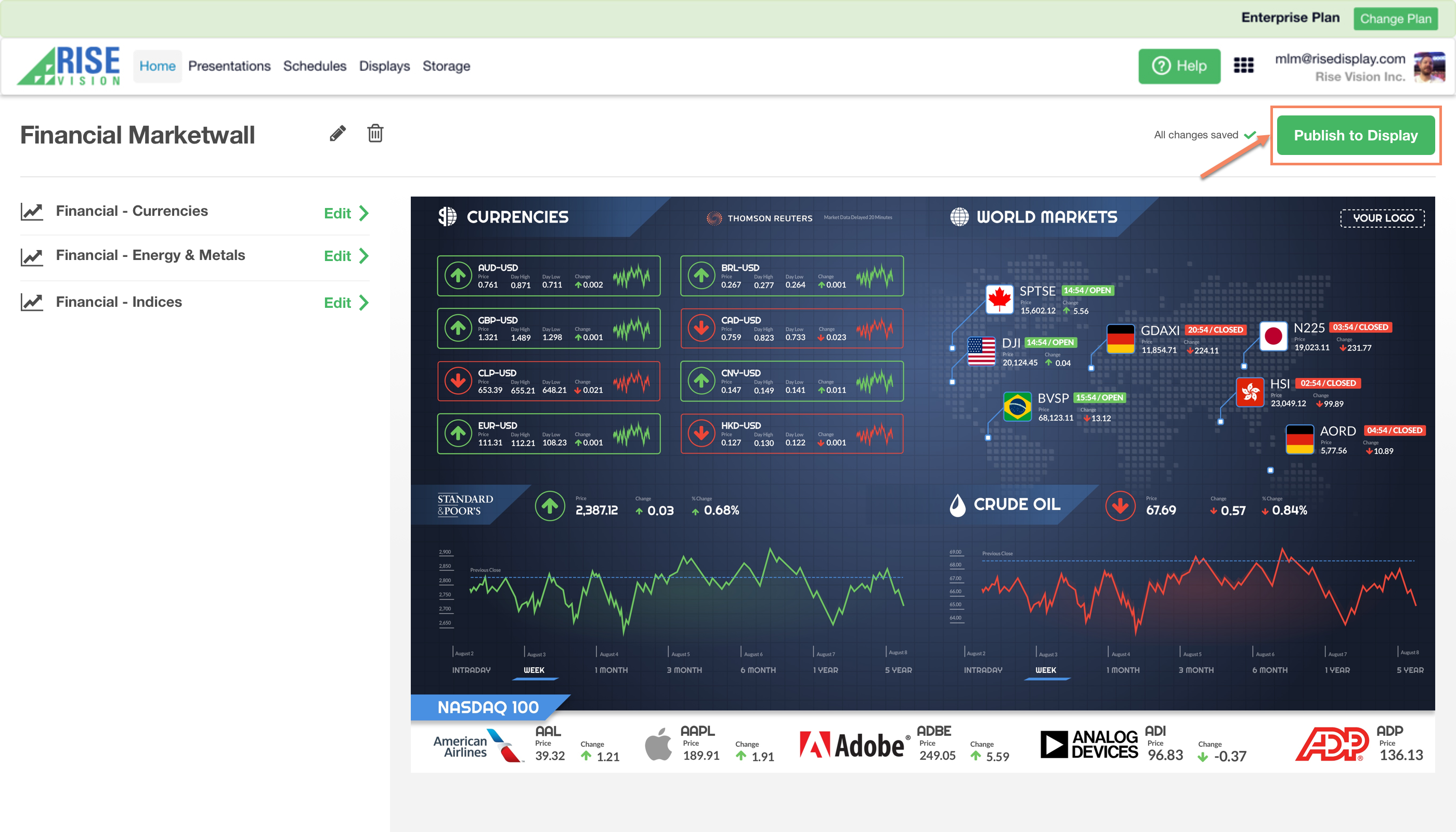1456x832 pixels.
Task: Select the S&P chart WEEK tab
Action: pyautogui.click(x=534, y=670)
